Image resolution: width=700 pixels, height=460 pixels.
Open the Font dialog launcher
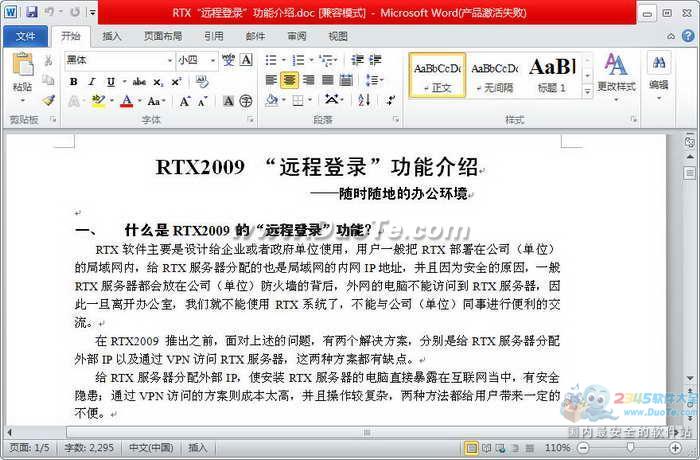pos(250,120)
